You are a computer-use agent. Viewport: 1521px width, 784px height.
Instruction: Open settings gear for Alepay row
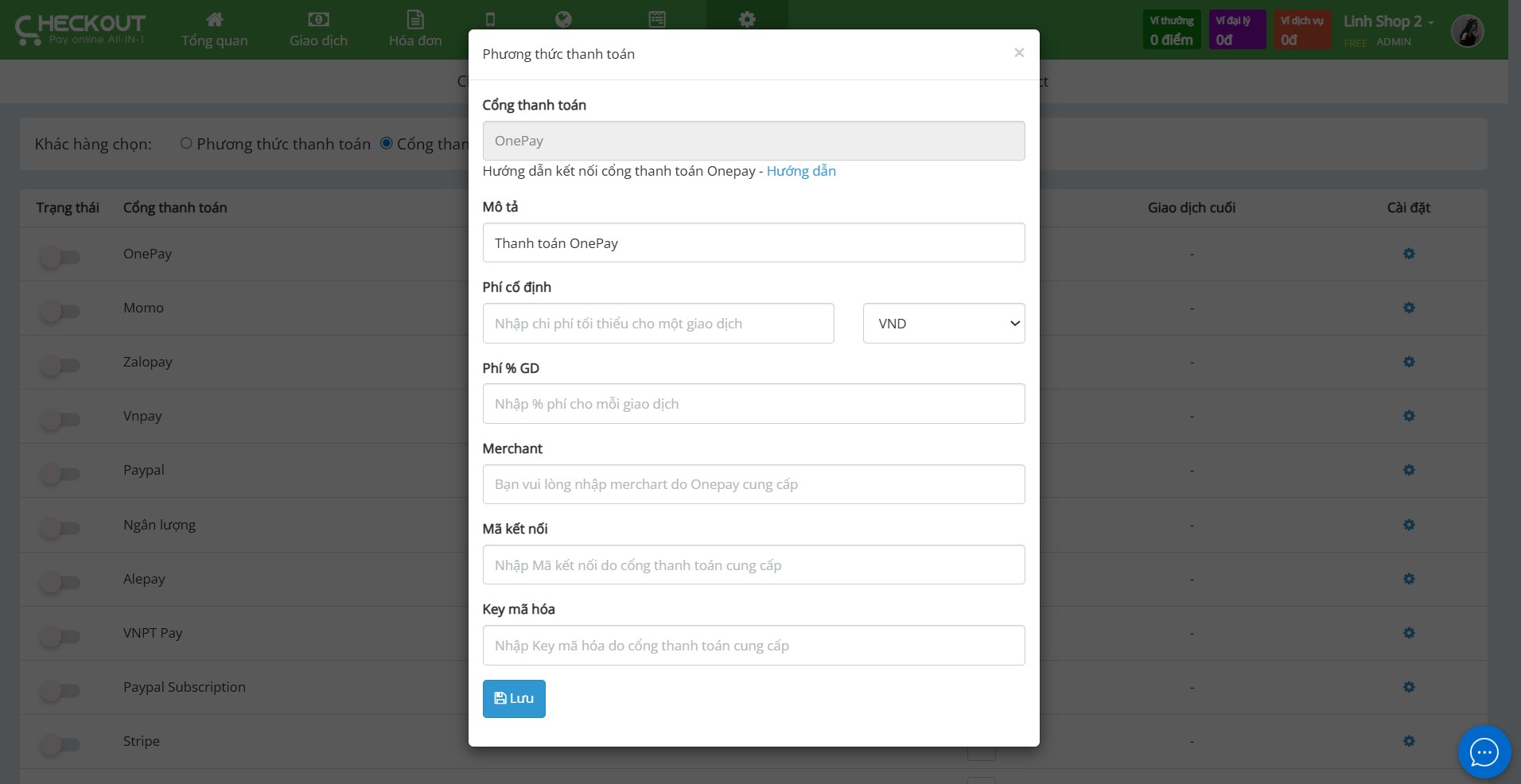[x=1409, y=579]
